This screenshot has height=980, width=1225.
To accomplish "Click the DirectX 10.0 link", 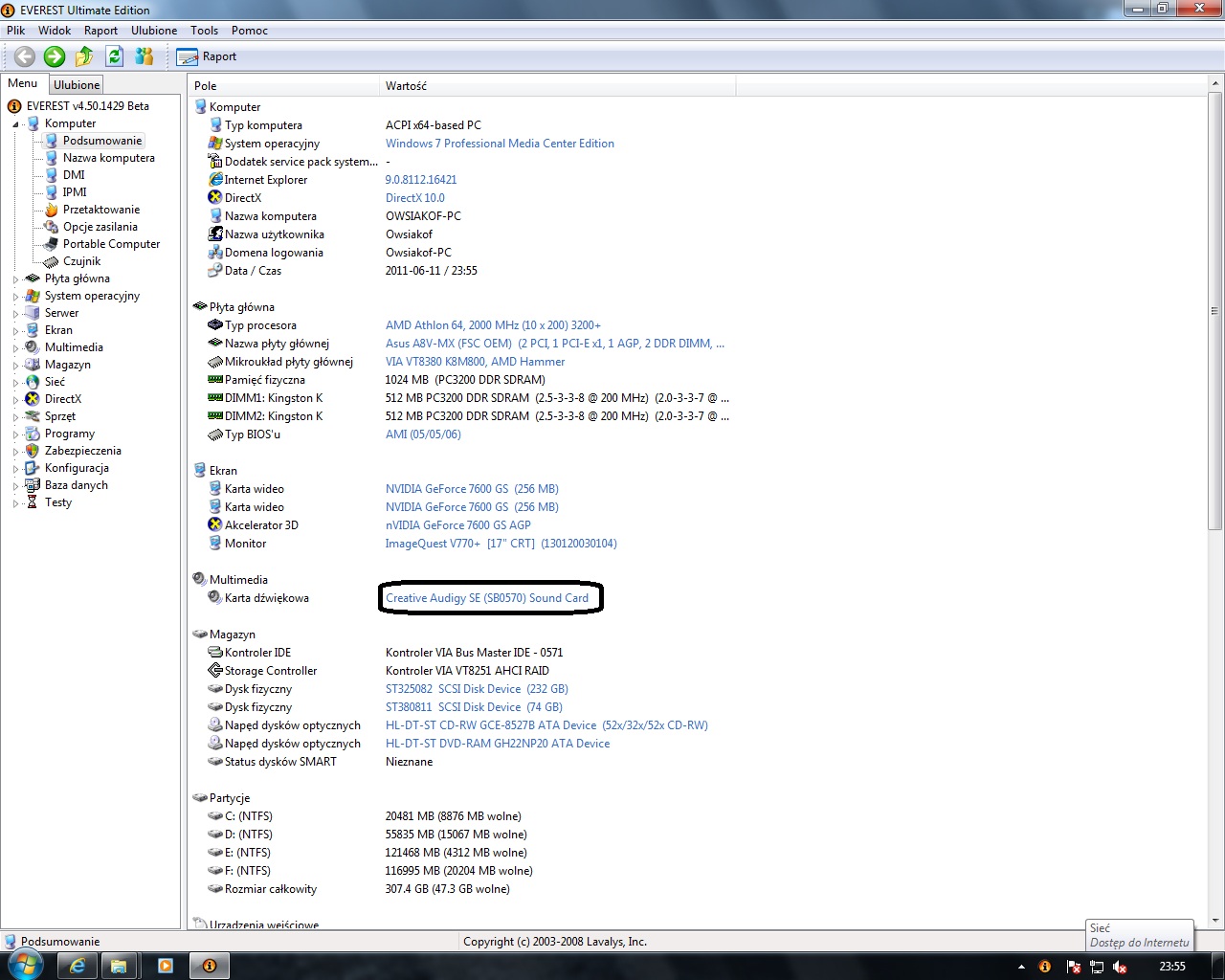I will [415, 198].
